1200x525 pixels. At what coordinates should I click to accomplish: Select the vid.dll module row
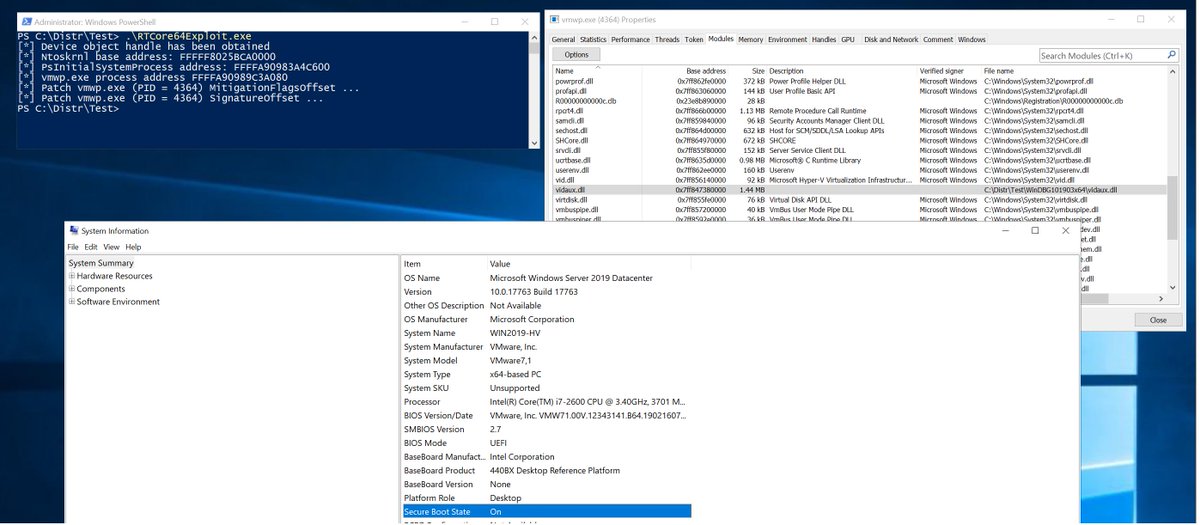coord(859,180)
